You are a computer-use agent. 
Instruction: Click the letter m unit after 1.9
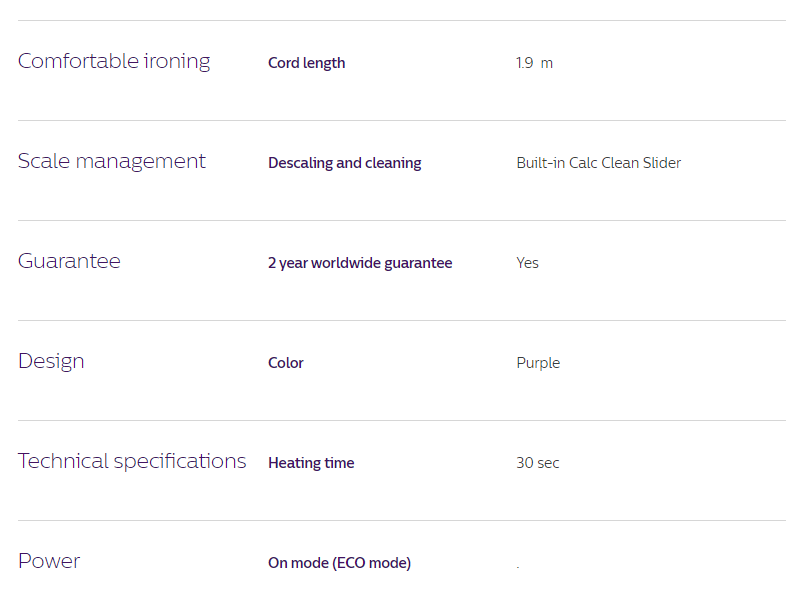tap(547, 64)
